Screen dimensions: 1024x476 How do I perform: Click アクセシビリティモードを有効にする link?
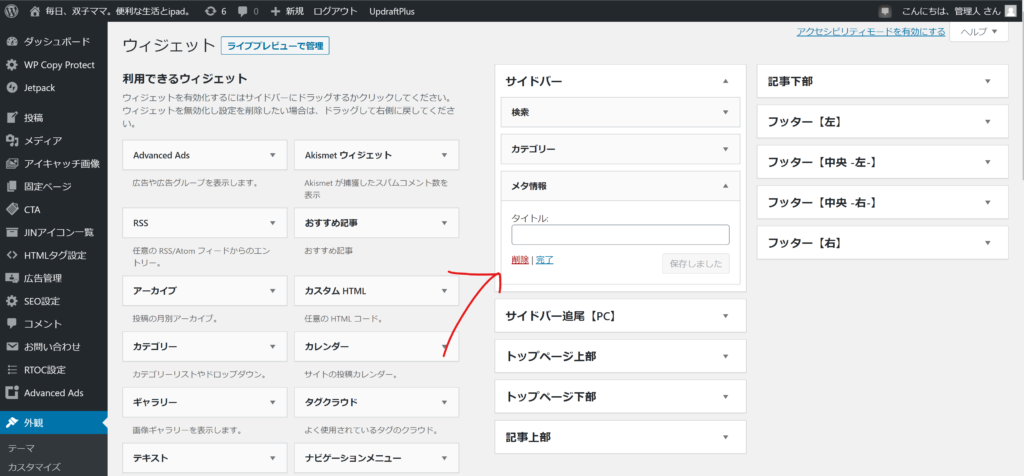871,31
